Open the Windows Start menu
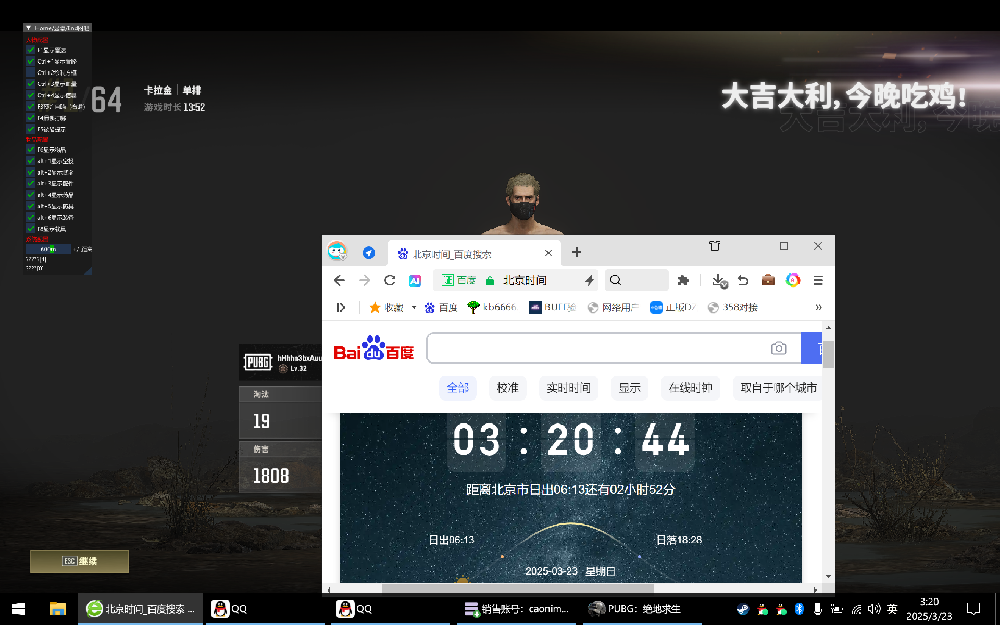Screen dimensions: 1000x625 pos(18,608)
